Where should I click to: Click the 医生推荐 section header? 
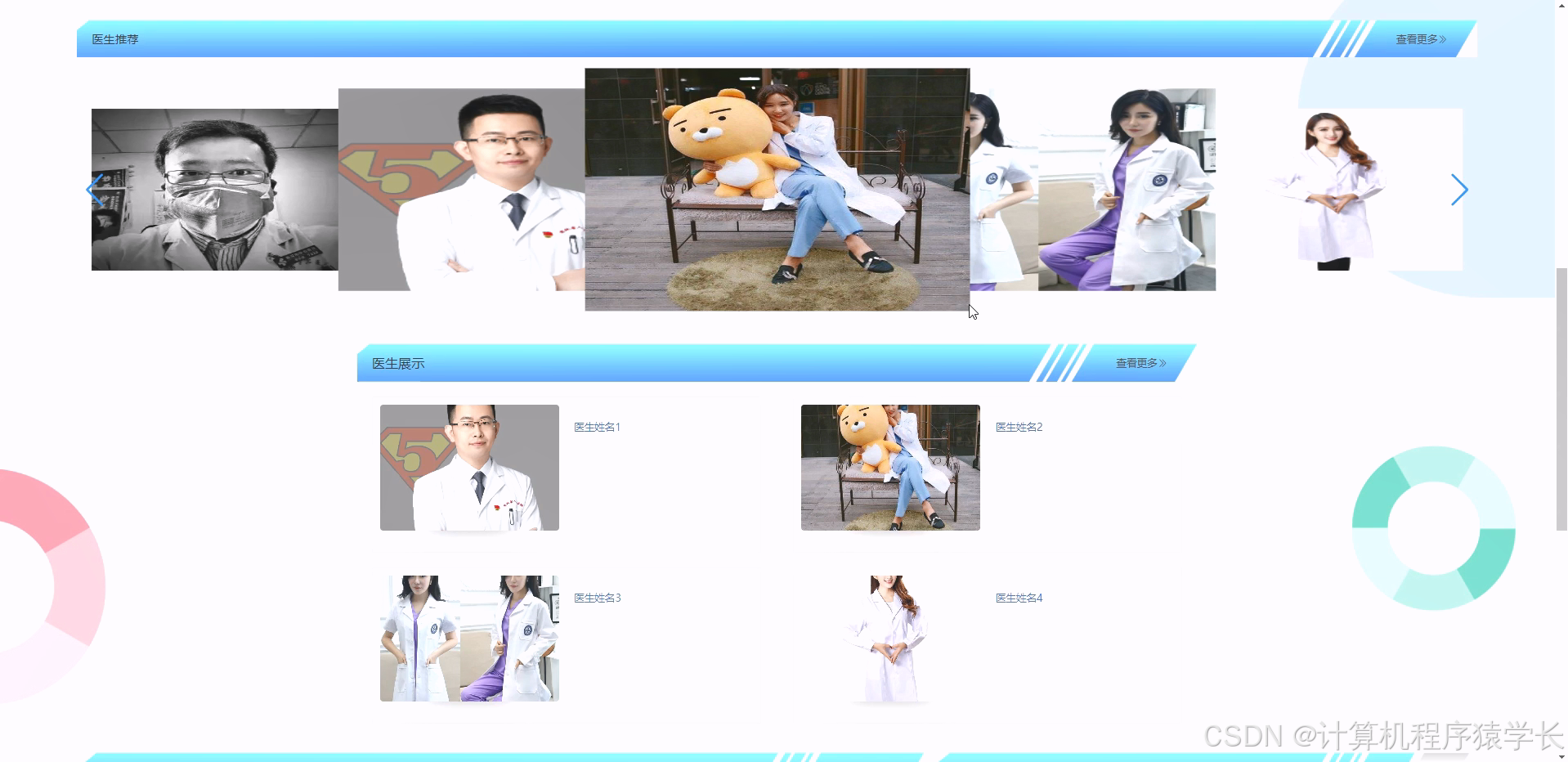click(x=115, y=38)
